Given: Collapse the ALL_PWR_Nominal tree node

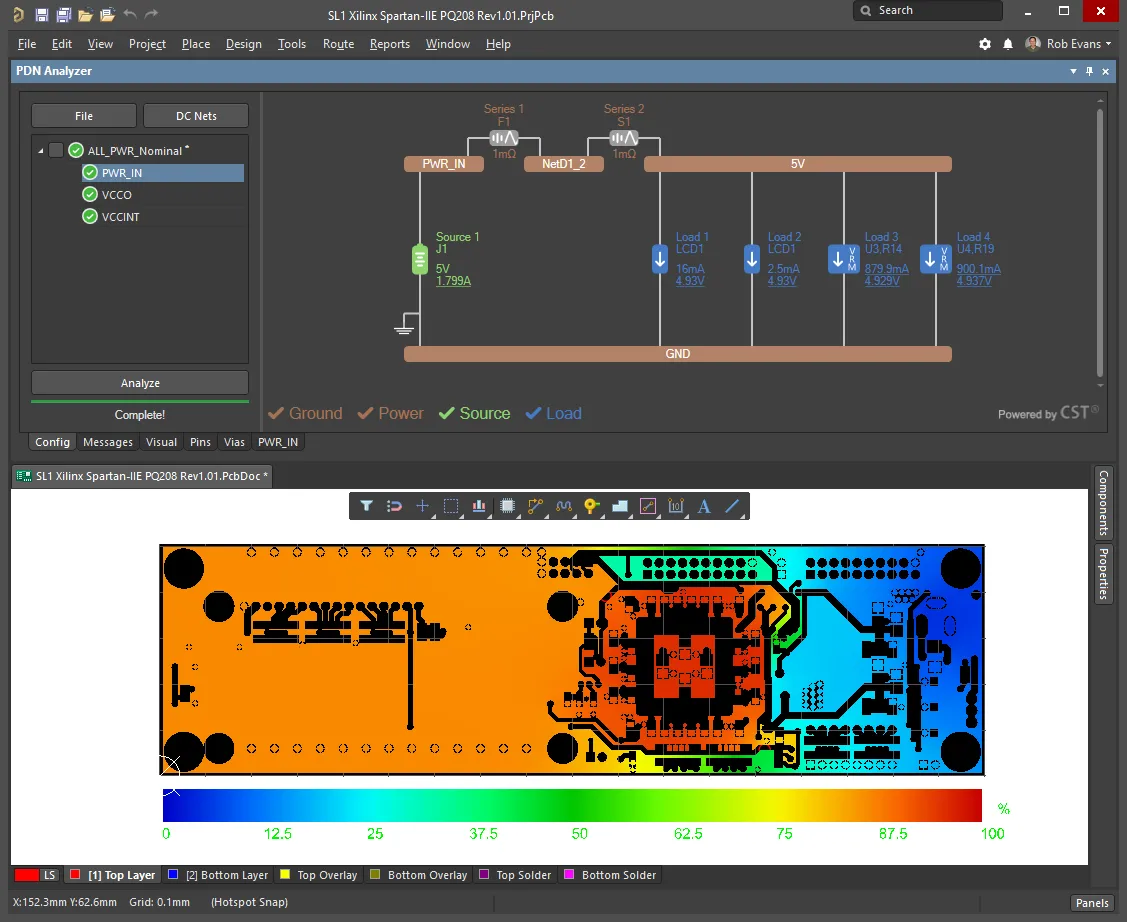Looking at the screenshot, I should click(x=41, y=151).
